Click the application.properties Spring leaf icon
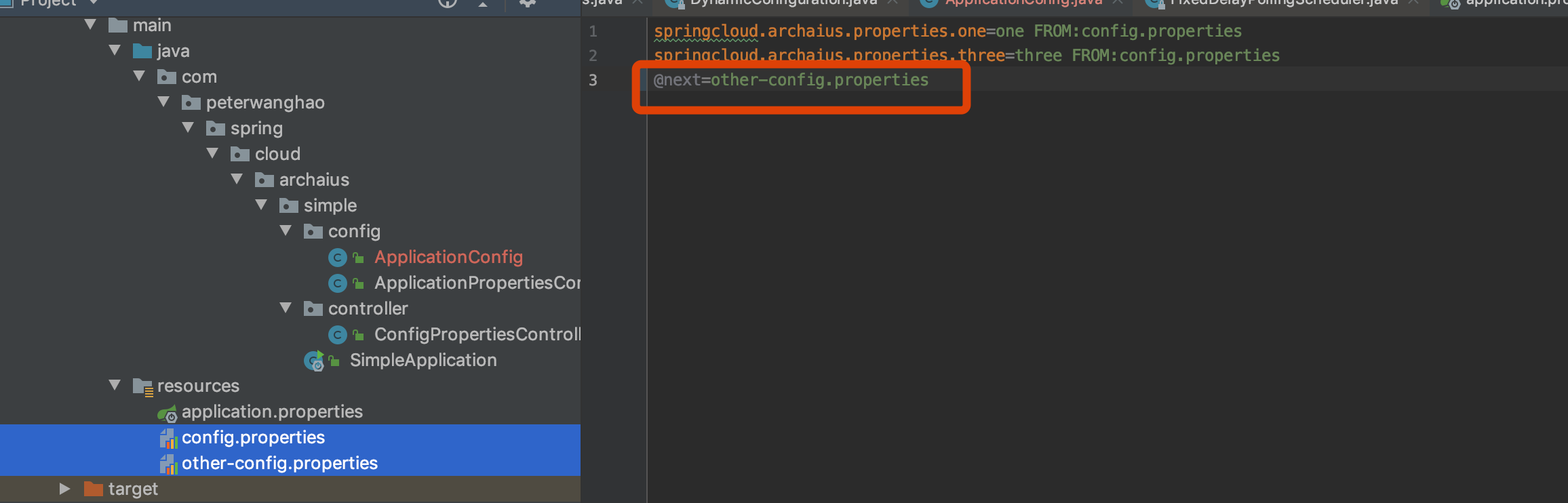This screenshot has height=503, width=1568. pos(167,413)
